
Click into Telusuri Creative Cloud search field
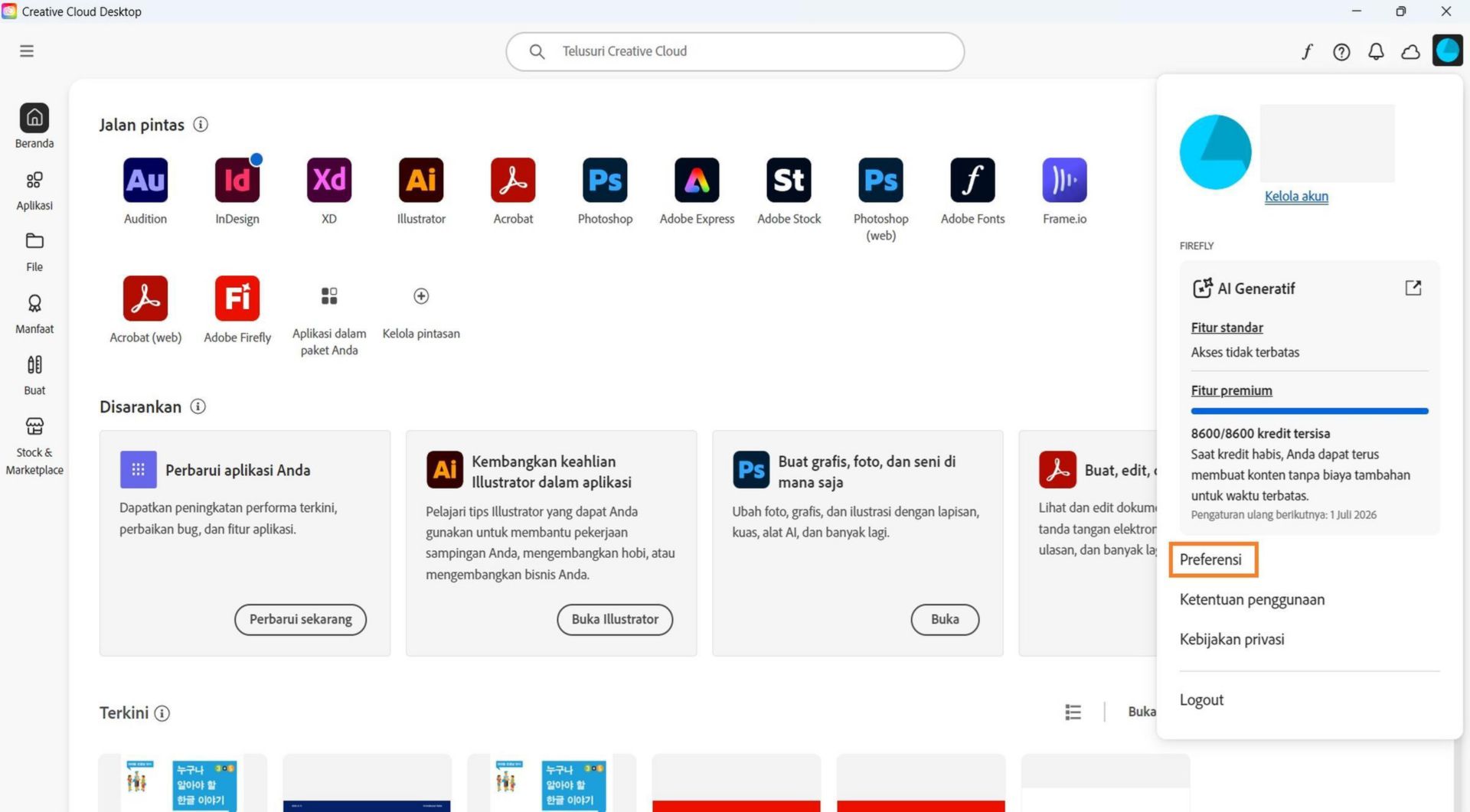pos(735,51)
